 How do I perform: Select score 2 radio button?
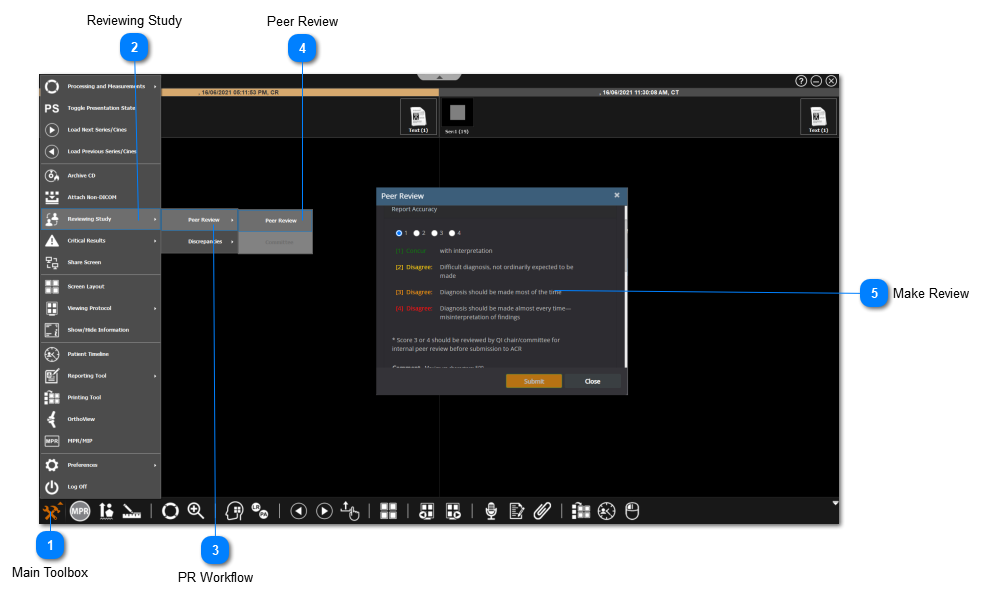pos(417,233)
